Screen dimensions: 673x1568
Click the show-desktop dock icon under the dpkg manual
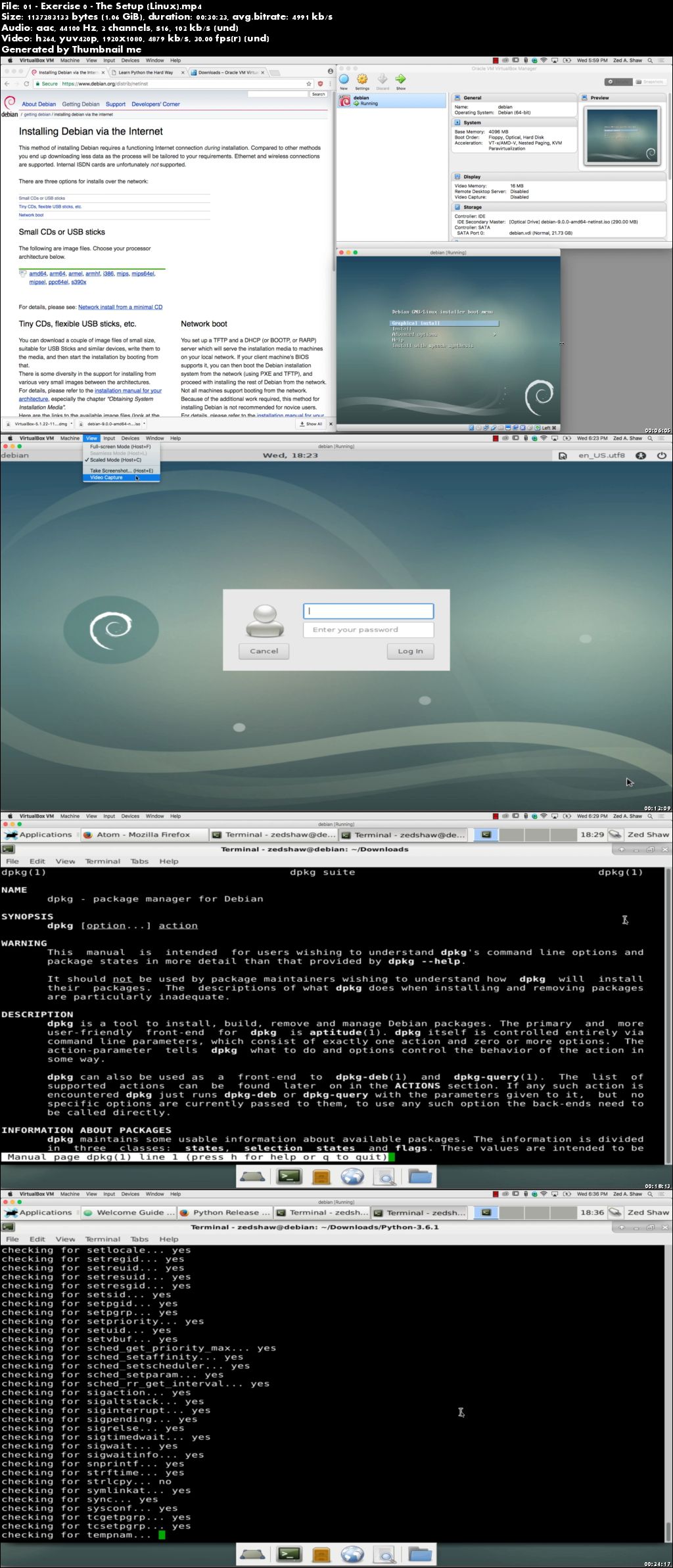coord(253,1176)
